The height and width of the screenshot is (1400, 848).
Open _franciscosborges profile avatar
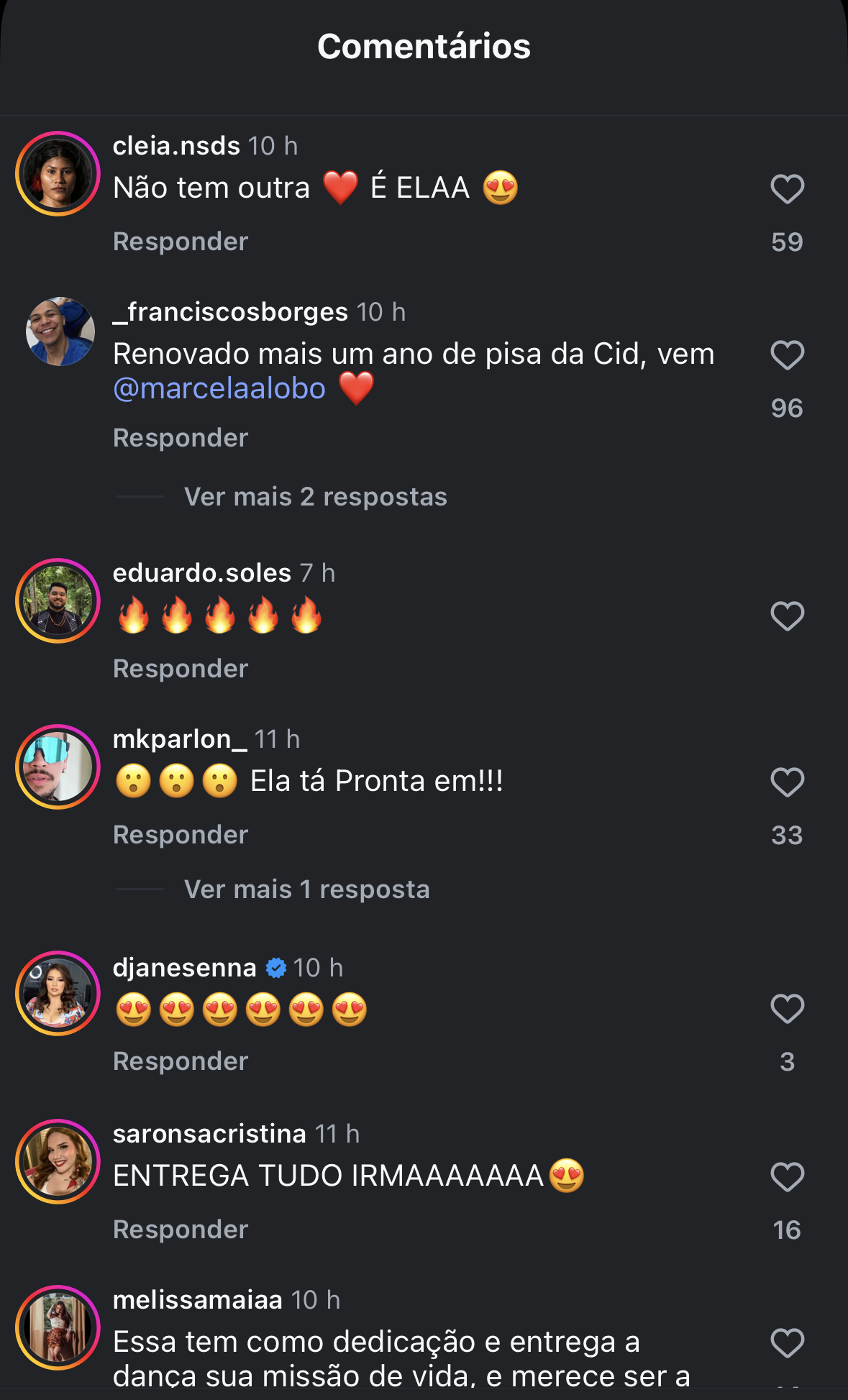coord(60,331)
